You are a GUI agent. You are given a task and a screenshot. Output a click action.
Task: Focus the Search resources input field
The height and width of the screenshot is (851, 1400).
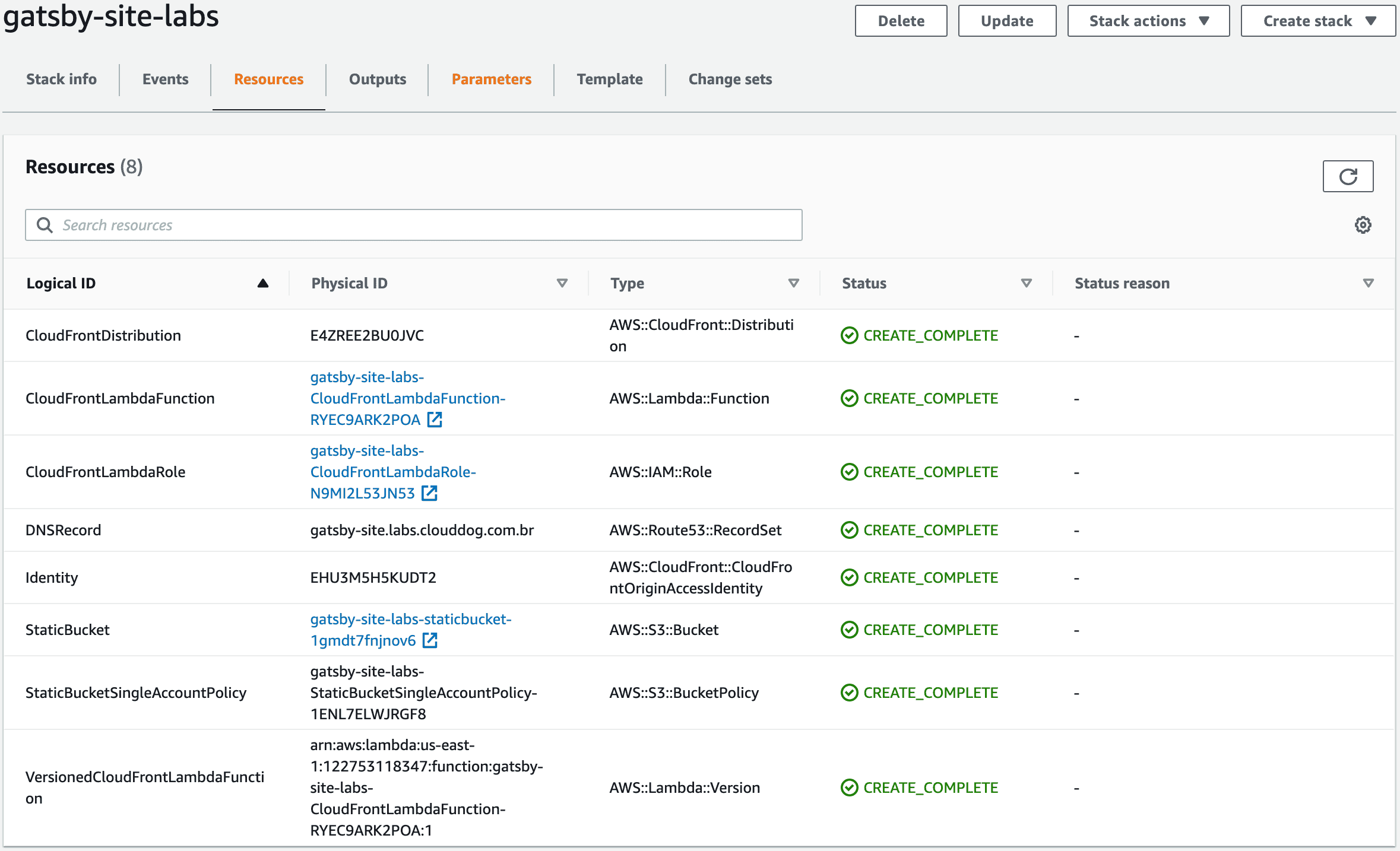[x=414, y=225]
